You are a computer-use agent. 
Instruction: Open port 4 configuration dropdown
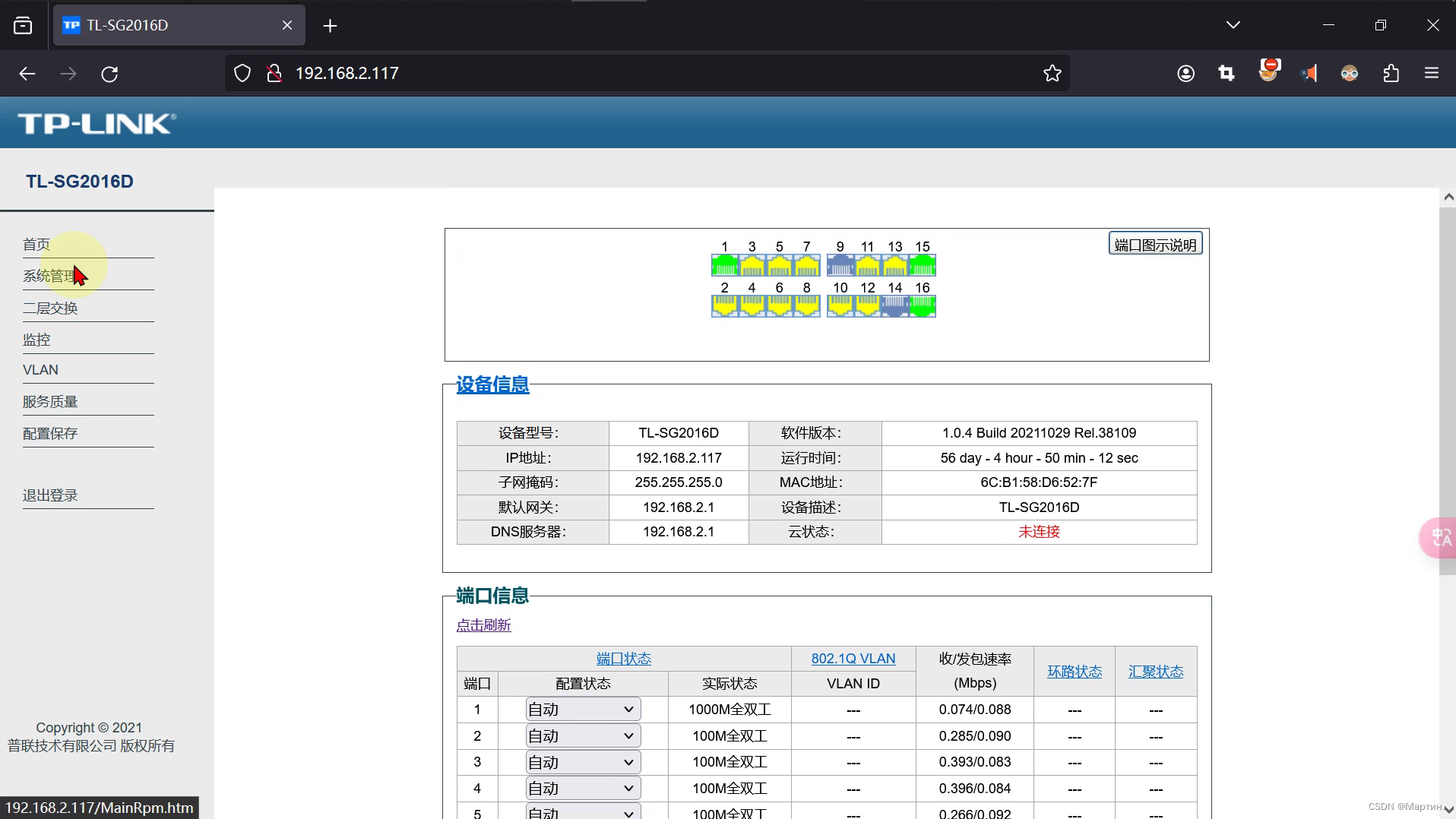(x=583, y=789)
